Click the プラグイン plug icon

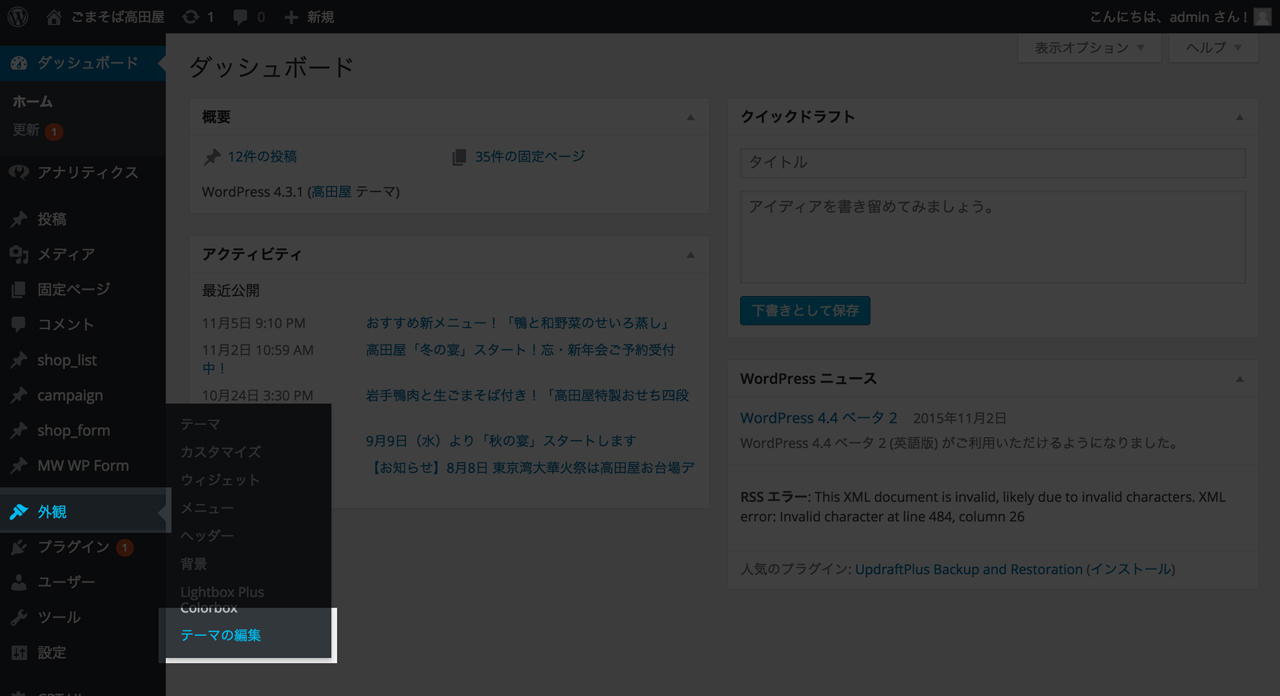click(x=19, y=547)
